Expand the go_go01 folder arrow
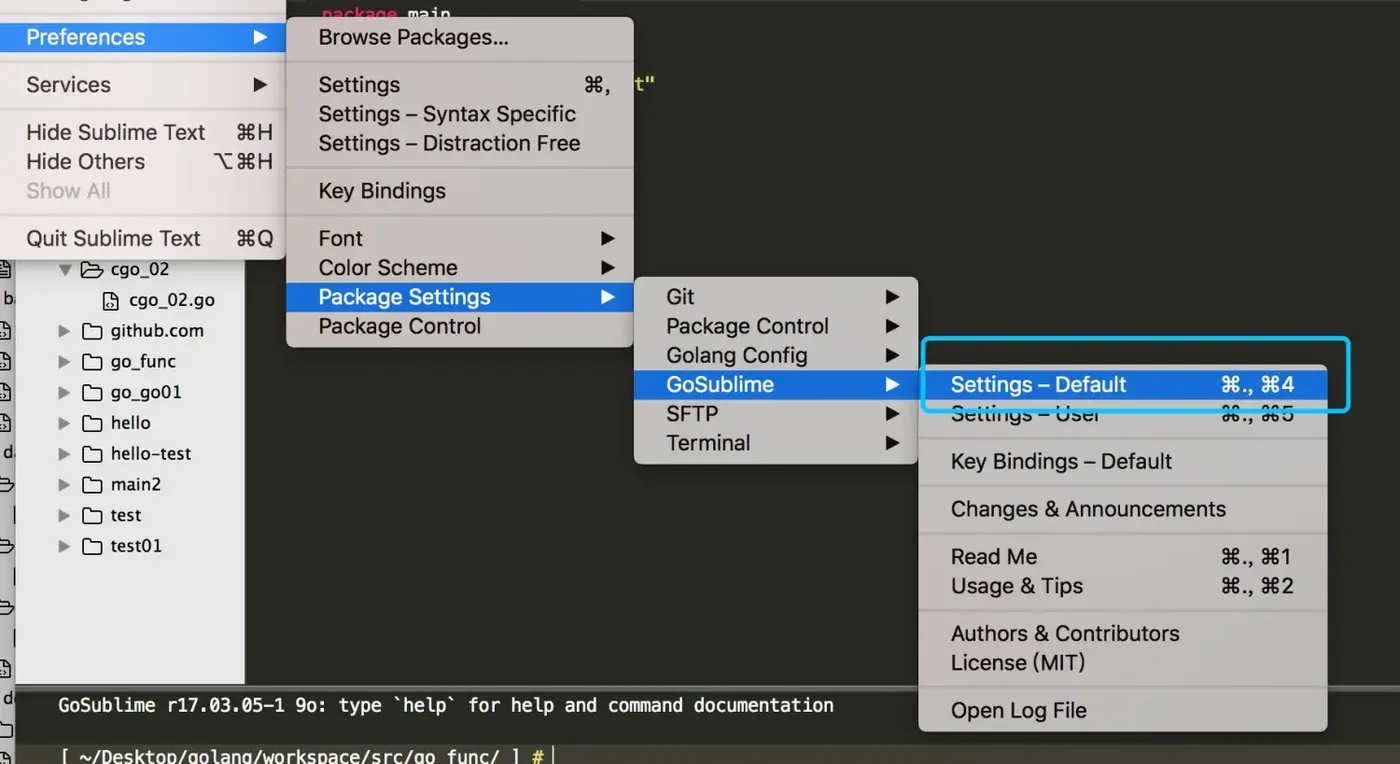The height and width of the screenshot is (764, 1400). coord(64,392)
